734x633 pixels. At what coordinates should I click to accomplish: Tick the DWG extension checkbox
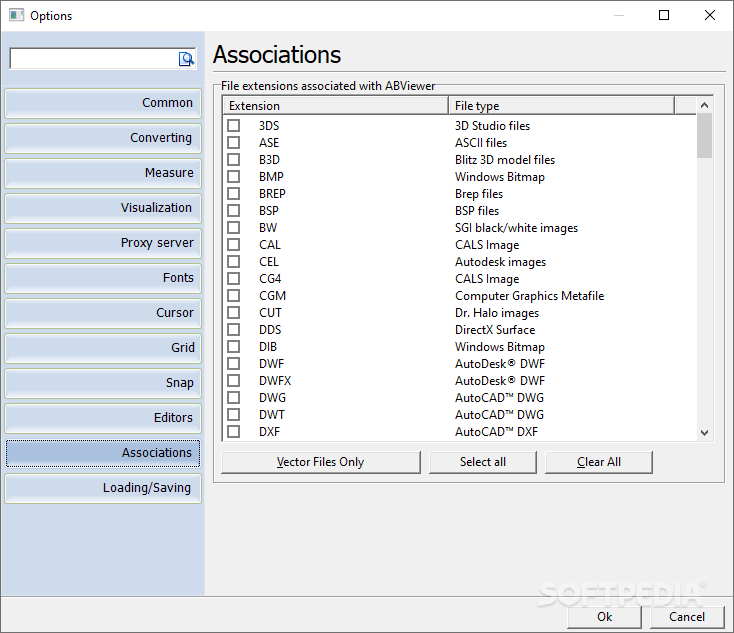[x=234, y=397]
